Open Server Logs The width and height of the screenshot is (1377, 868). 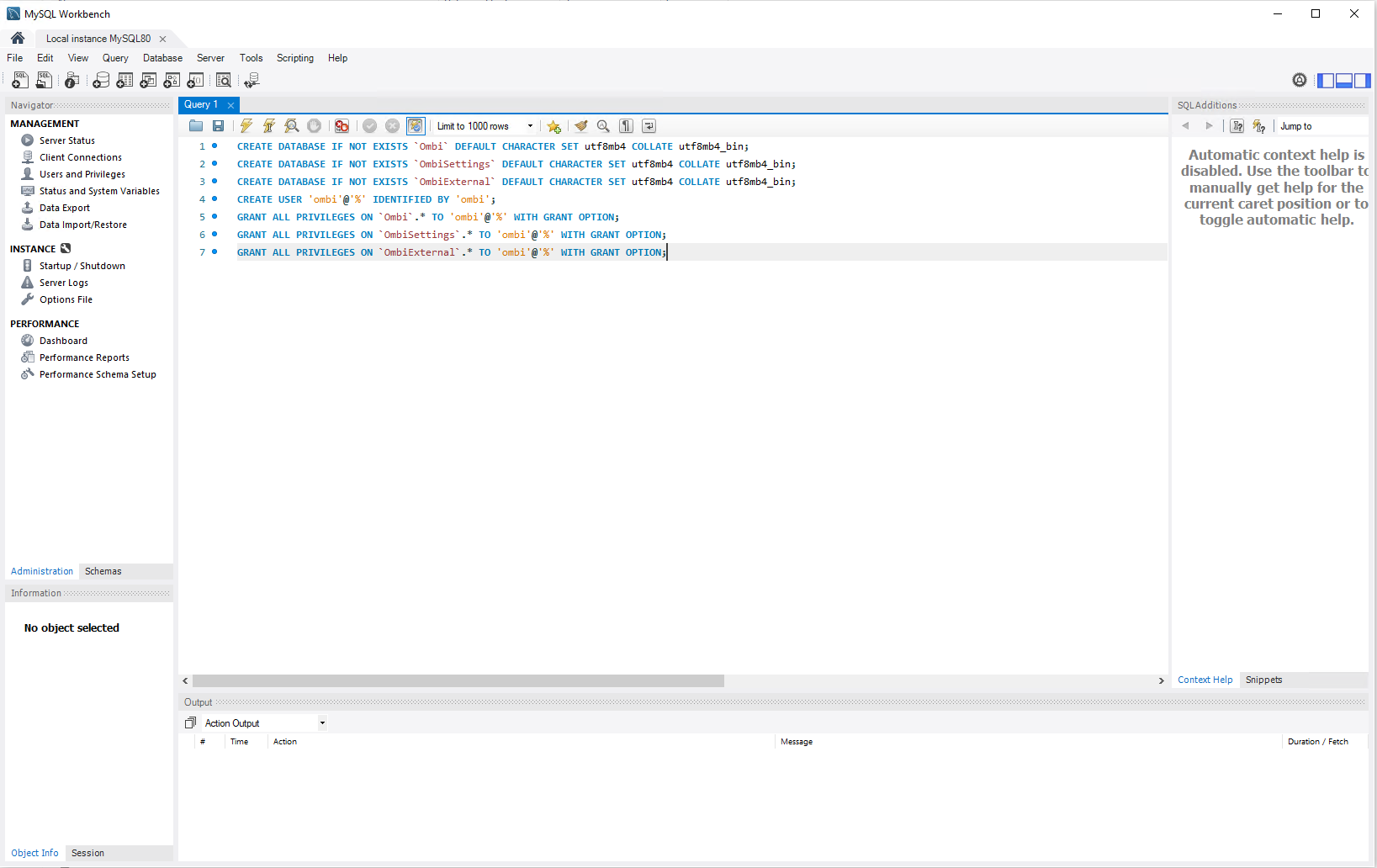pyautogui.click(x=64, y=283)
